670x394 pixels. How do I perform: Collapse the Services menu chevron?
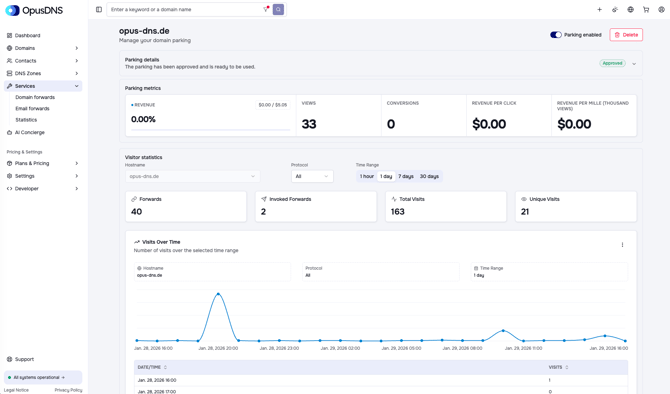point(76,86)
